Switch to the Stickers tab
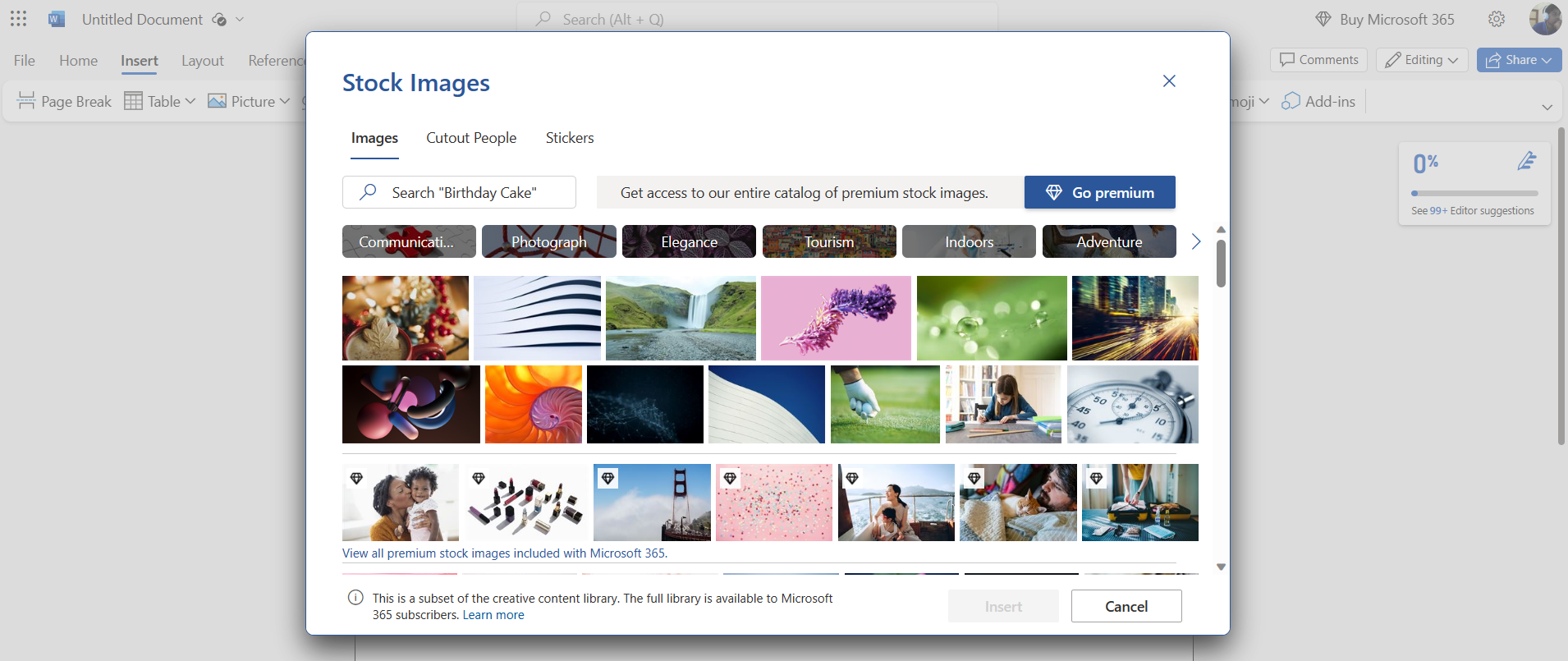This screenshot has height=661, width=1568. click(x=570, y=138)
